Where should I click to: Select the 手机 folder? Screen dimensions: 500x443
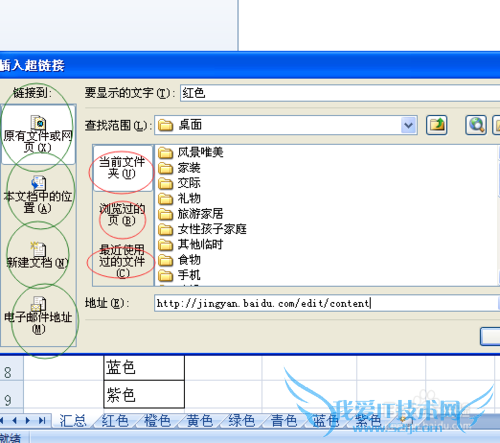179,275
